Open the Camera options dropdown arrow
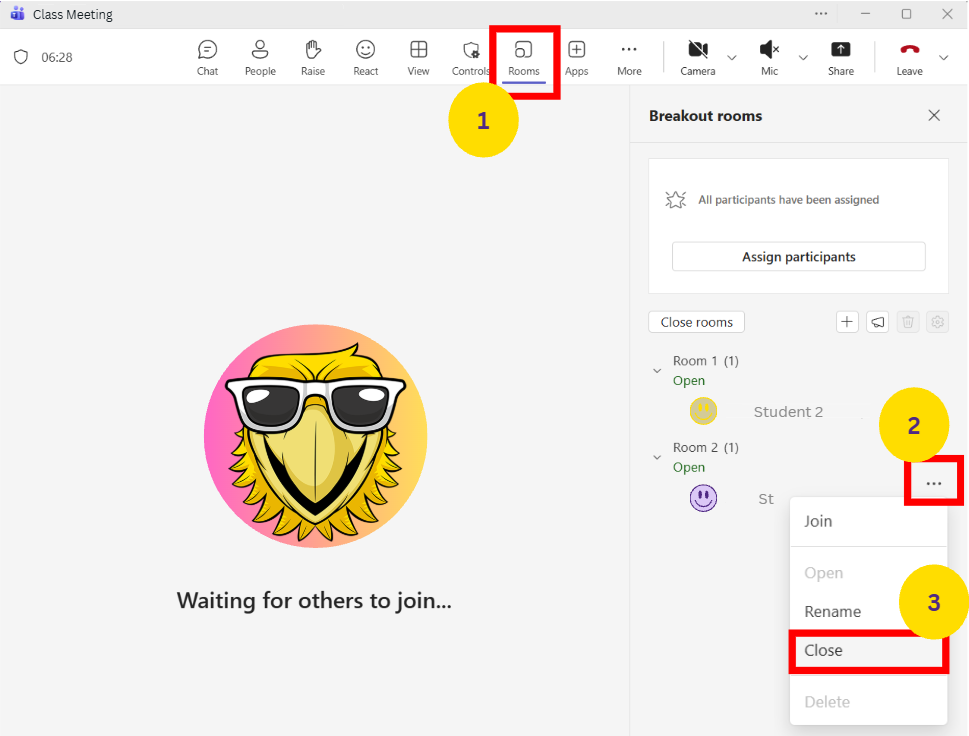 (731, 58)
